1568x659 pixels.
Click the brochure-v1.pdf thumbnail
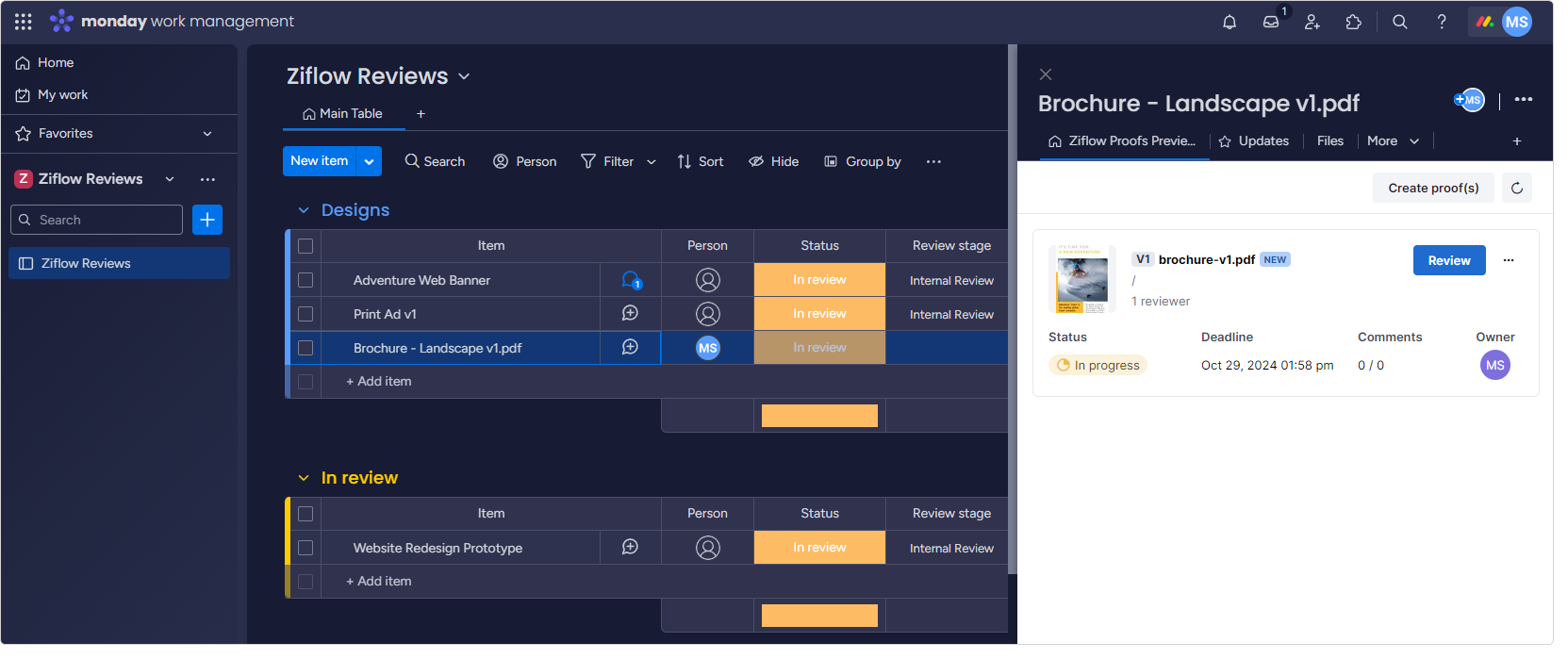[1081, 279]
